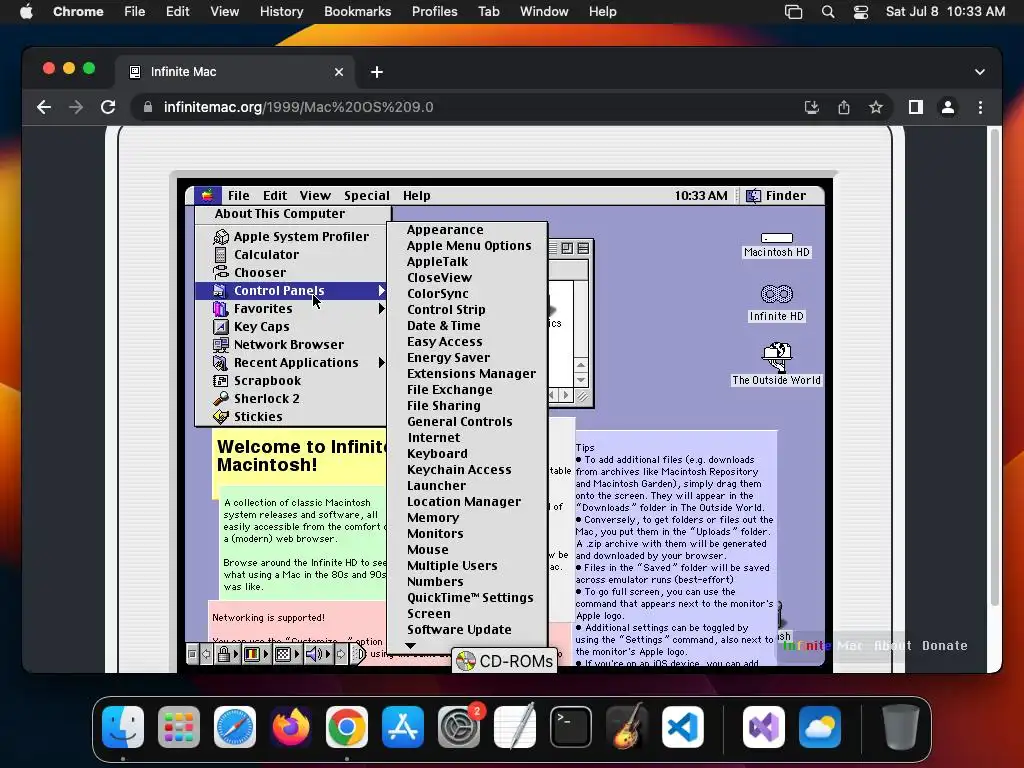Image resolution: width=1024 pixels, height=768 pixels.
Task: Open the Finder application switcher menu
Action: [777, 195]
